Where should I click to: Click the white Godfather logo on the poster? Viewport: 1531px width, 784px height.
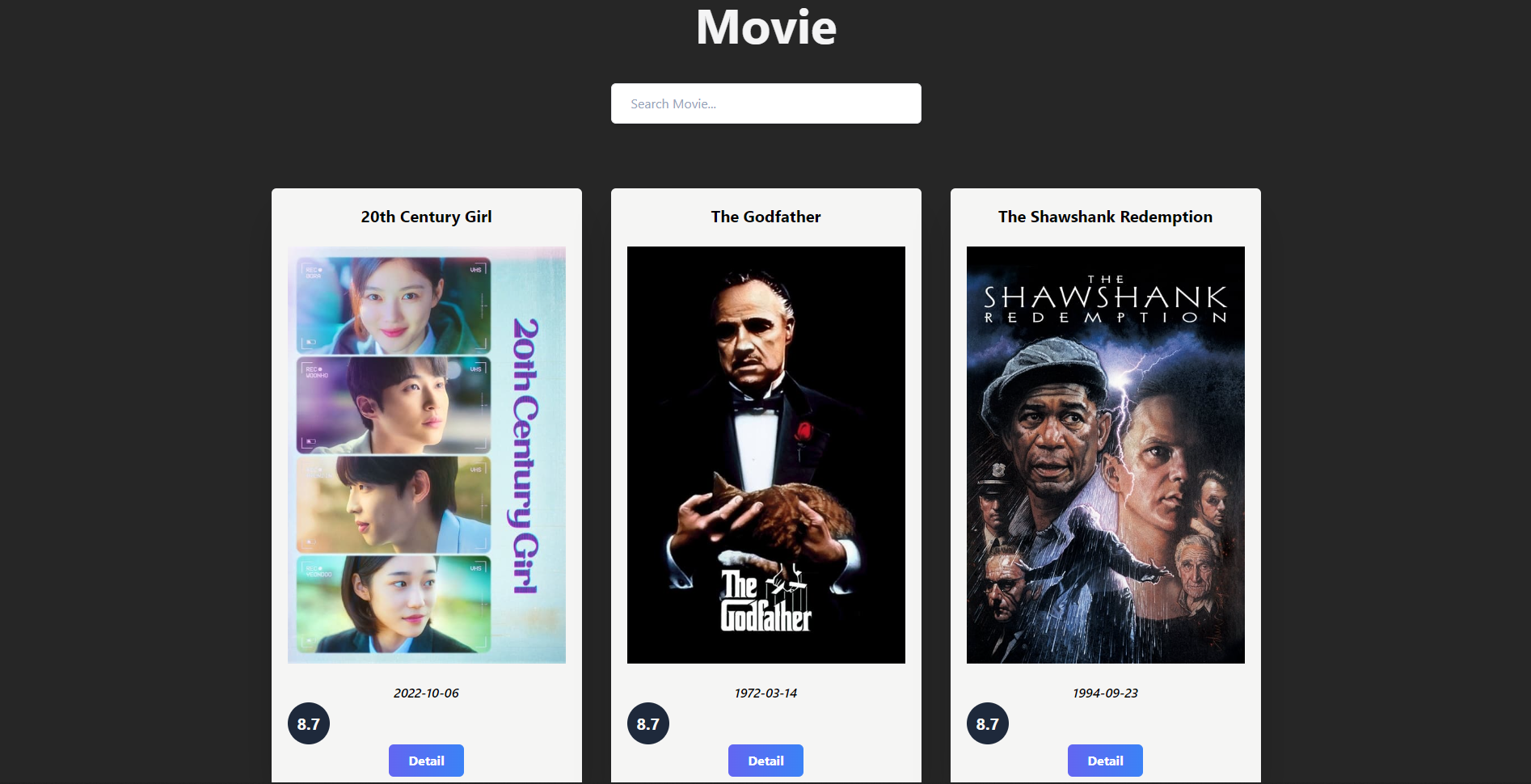[765, 599]
